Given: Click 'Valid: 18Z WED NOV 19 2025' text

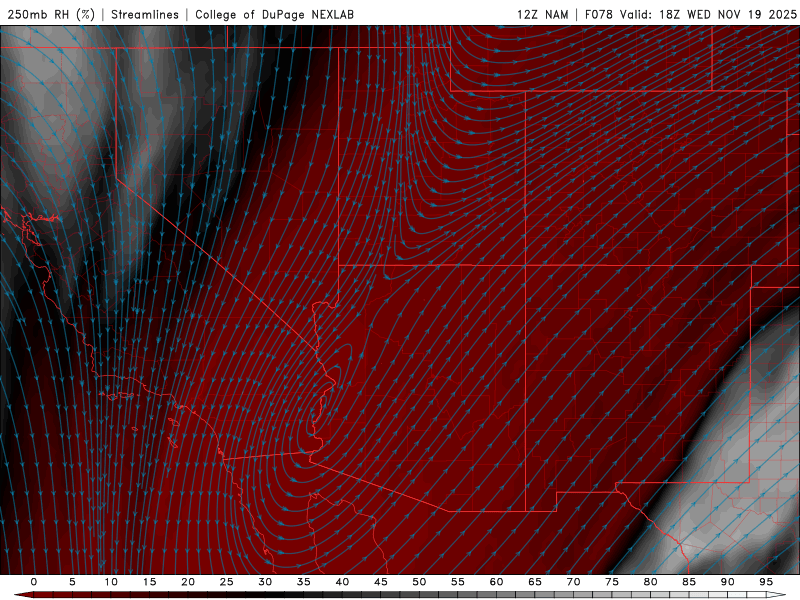Looking at the screenshot, I should coord(708,14).
